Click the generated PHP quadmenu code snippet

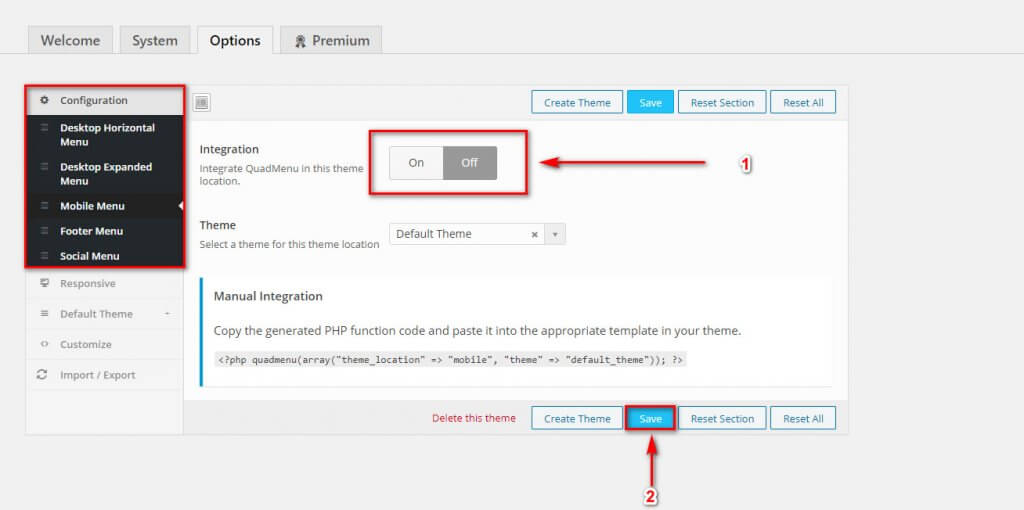(x=450, y=360)
